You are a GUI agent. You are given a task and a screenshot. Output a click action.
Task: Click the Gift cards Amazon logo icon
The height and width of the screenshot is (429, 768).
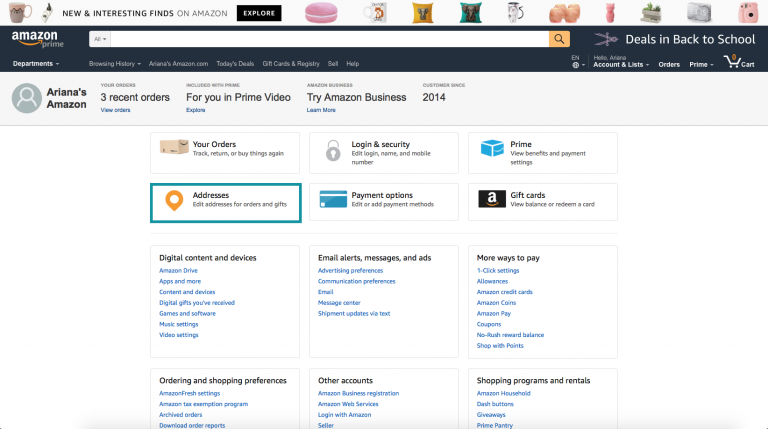point(492,199)
